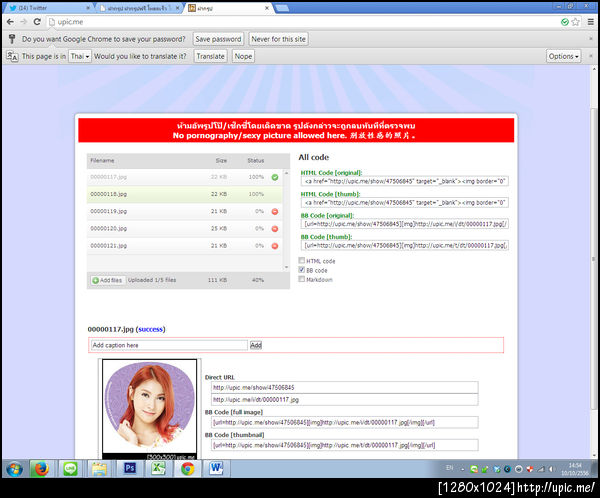This screenshot has width=600, height=498.
Task: Click the taskbar clock showing 14:54
Action: pos(575,469)
